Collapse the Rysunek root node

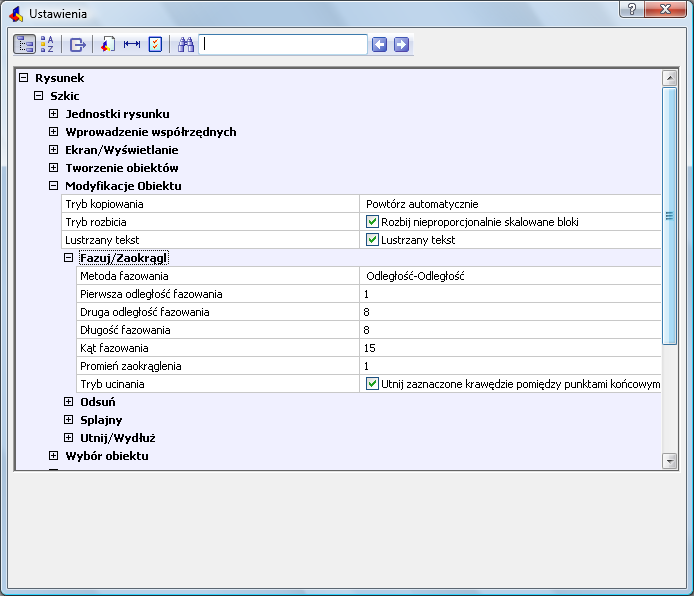tap(23, 78)
